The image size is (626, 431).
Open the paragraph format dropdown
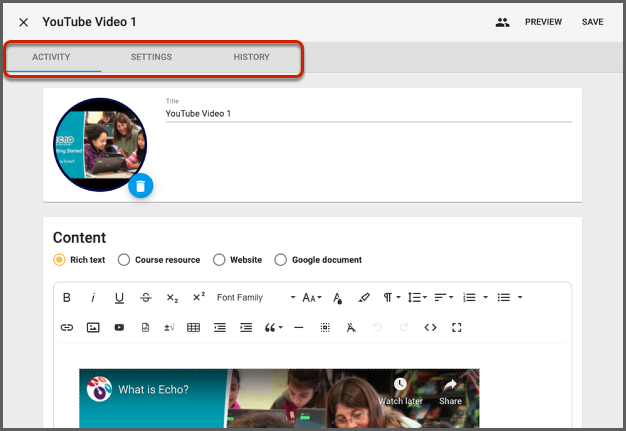[x=390, y=298]
